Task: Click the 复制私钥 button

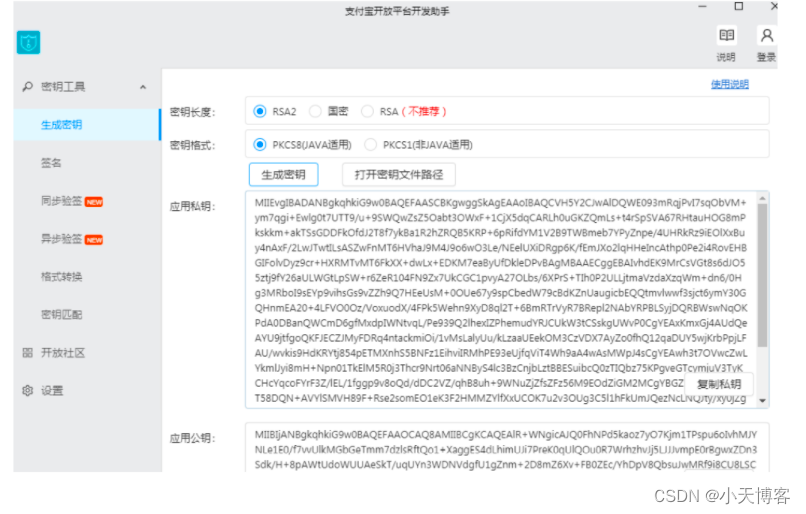Action: [719, 384]
